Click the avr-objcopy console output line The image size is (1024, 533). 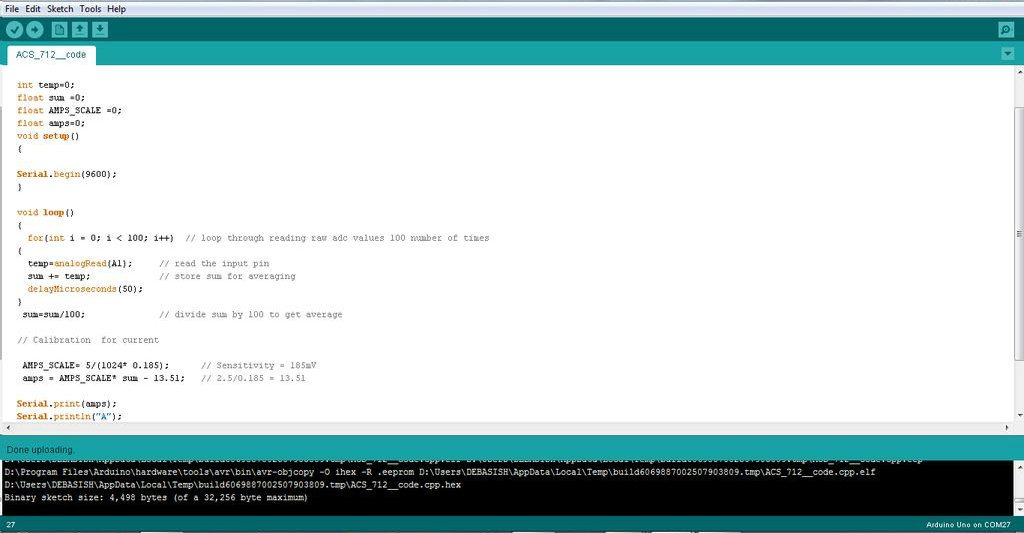[x=440, y=472]
